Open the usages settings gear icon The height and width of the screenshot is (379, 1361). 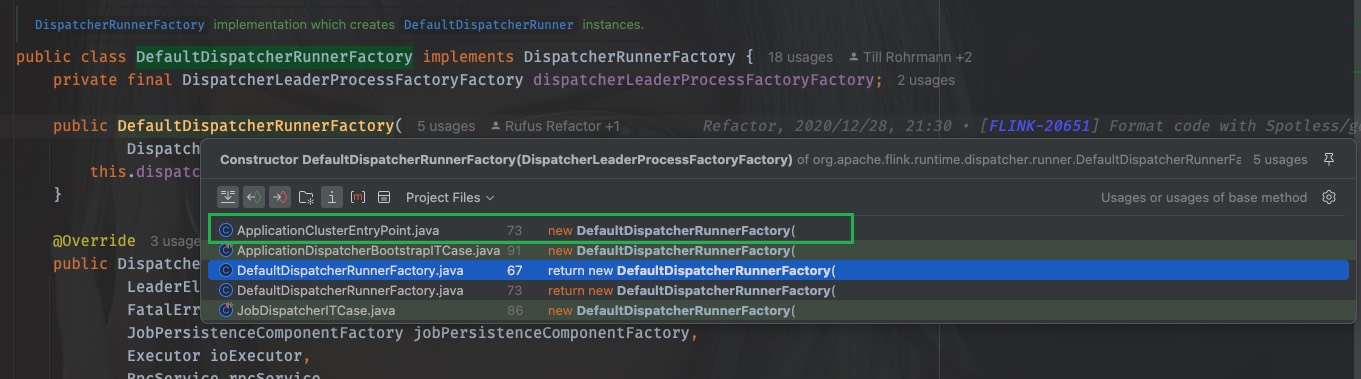point(1329,197)
